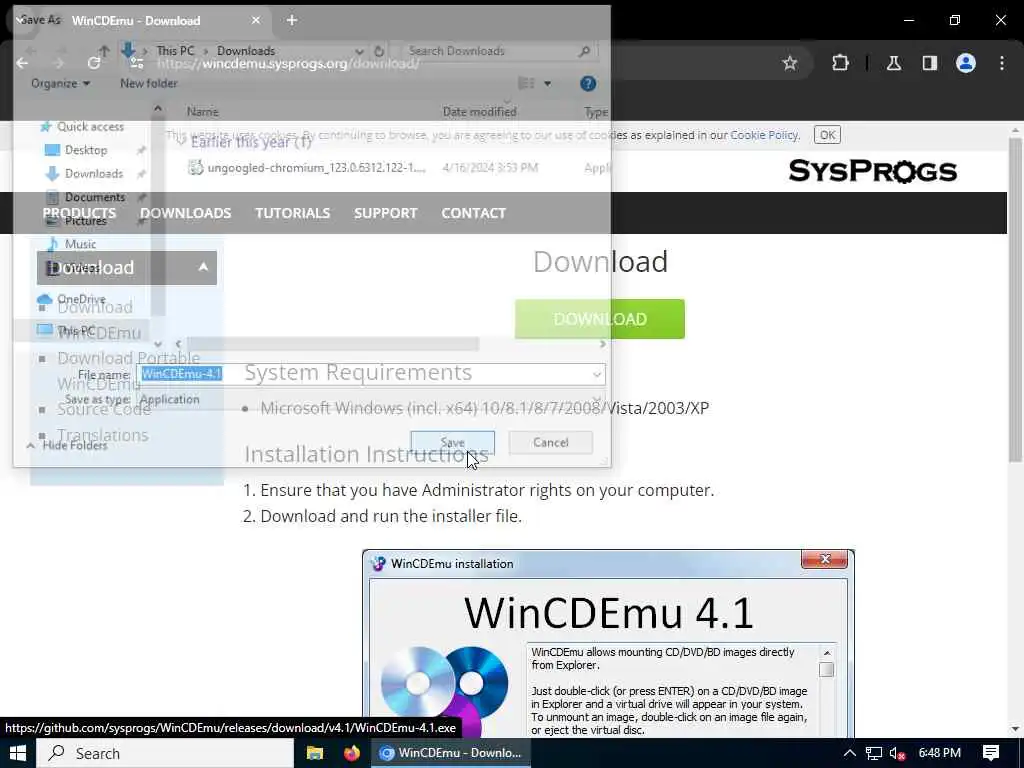Open the muted volume tray icon

[897, 754]
